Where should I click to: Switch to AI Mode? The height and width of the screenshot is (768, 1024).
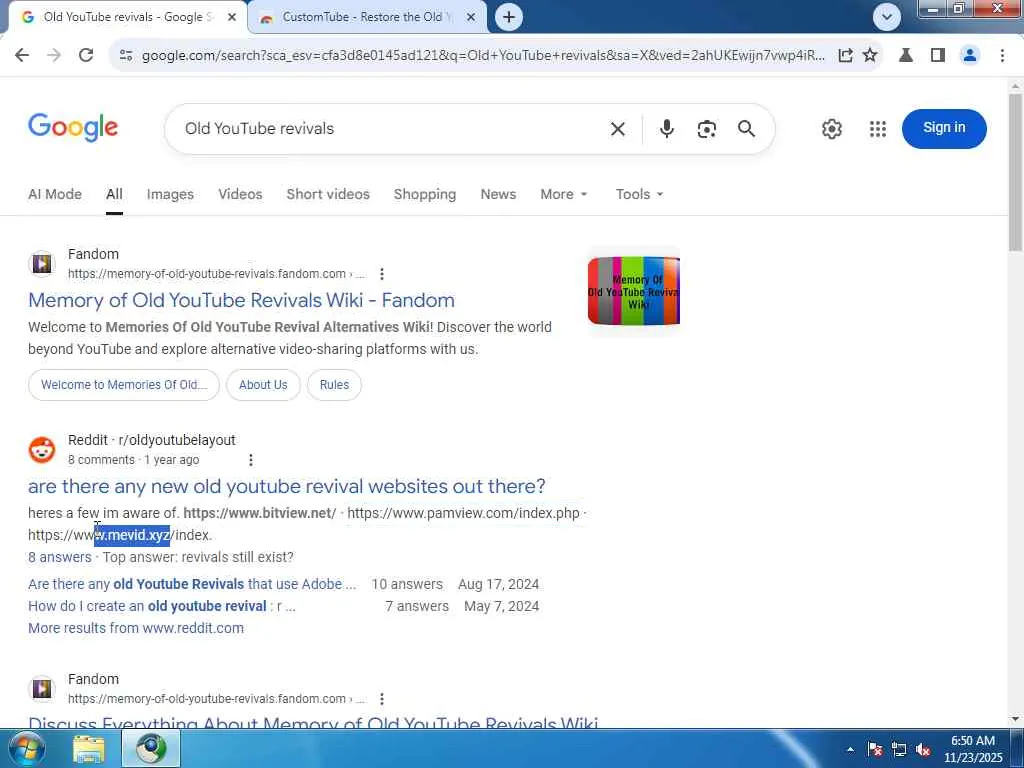55,194
